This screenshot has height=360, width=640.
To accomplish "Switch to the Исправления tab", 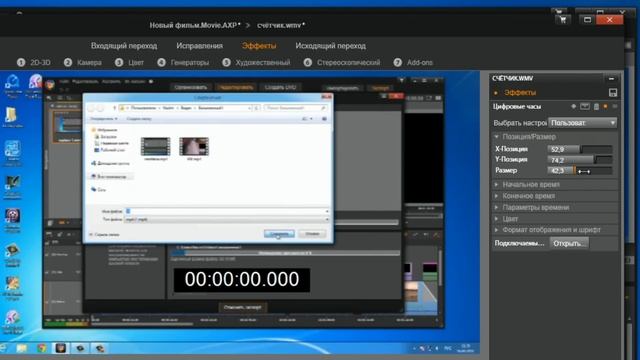I will 200,46.
